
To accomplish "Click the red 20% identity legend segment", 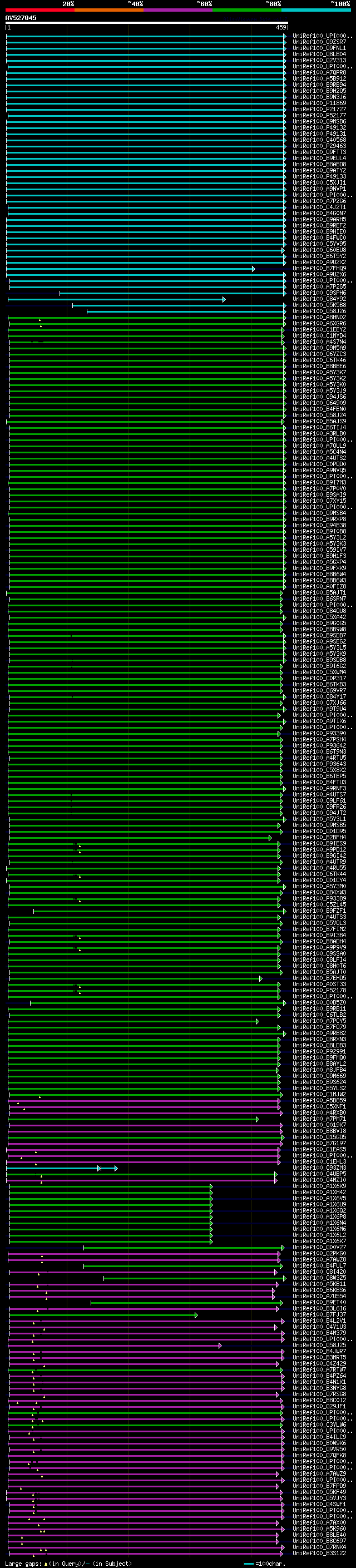I will (x=39, y=10).
